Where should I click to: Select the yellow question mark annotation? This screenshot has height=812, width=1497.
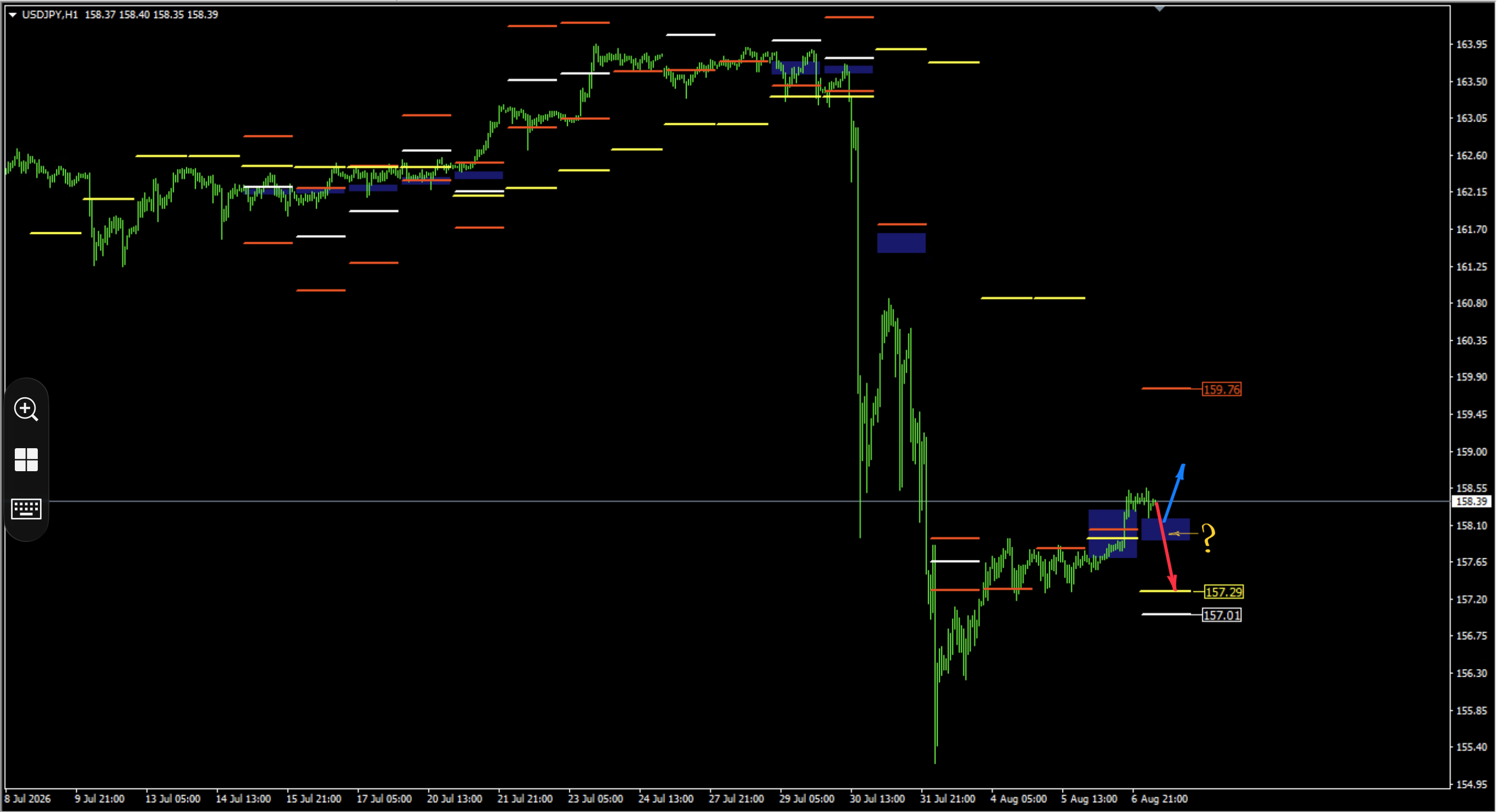(1208, 537)
